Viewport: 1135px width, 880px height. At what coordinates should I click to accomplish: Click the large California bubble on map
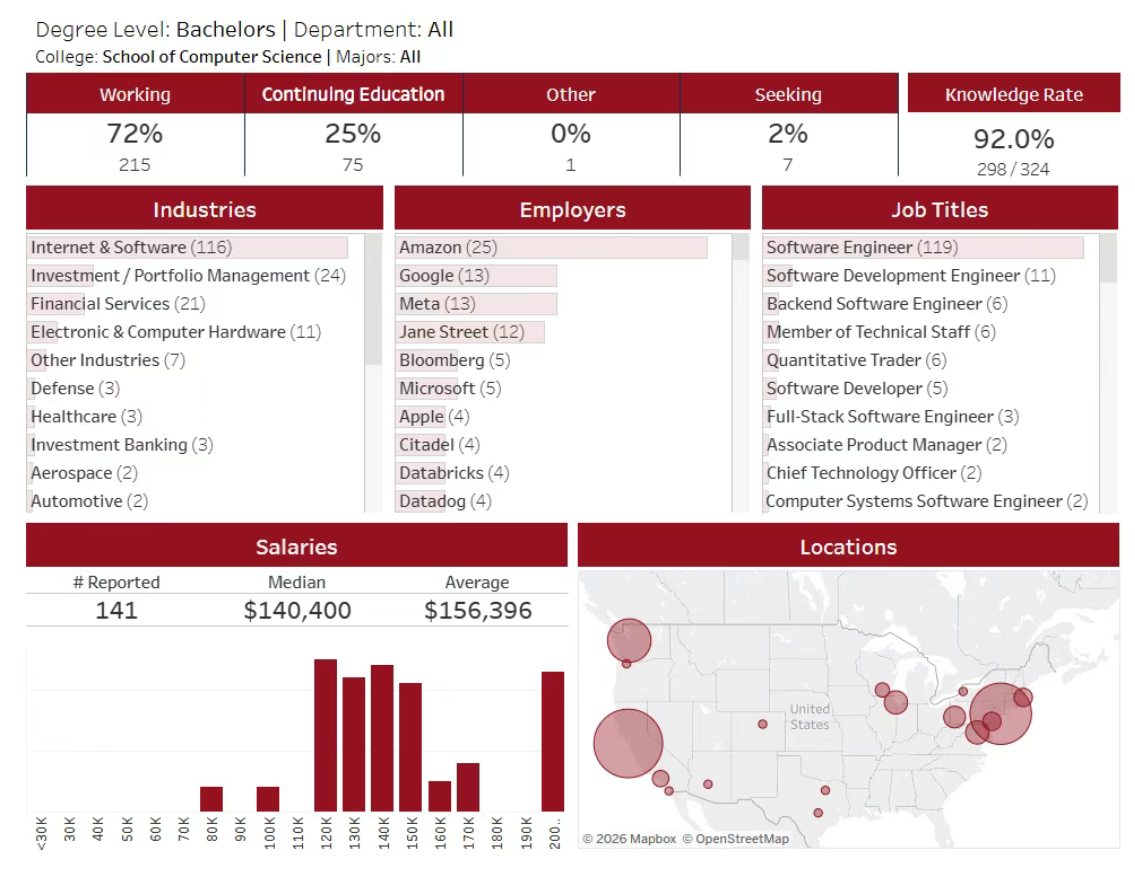(x=628, y=743)
